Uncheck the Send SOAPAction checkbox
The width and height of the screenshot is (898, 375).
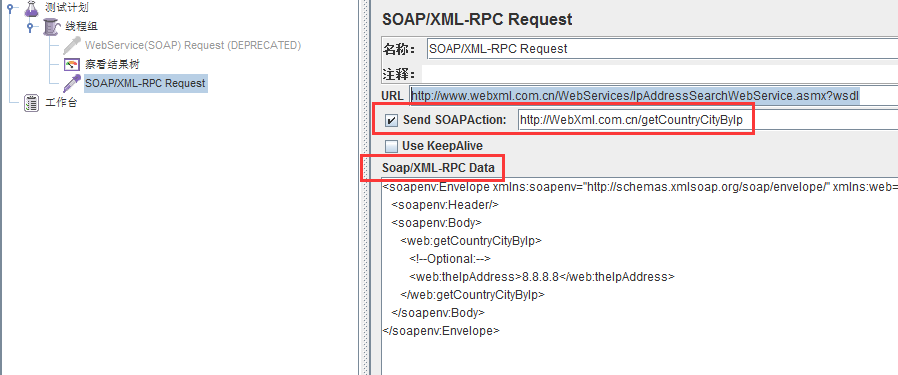pos(391,120)
